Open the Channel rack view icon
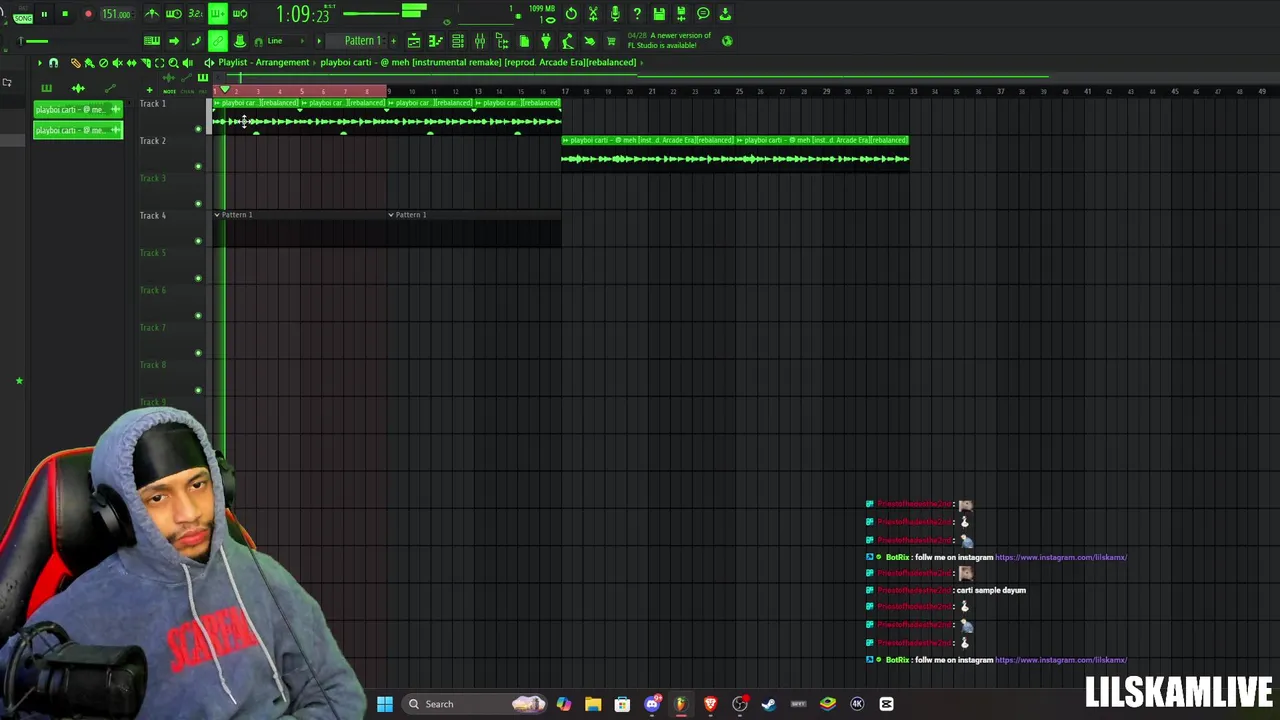This screenshot has height=720, width=1280. [458, 41]
